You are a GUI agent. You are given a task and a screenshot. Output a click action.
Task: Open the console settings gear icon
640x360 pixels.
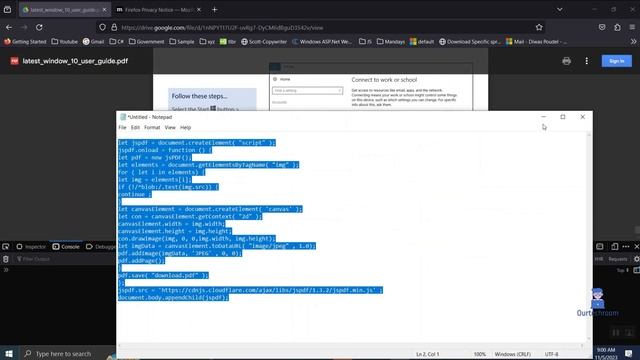pyautogui.click(x=636, y=259)
